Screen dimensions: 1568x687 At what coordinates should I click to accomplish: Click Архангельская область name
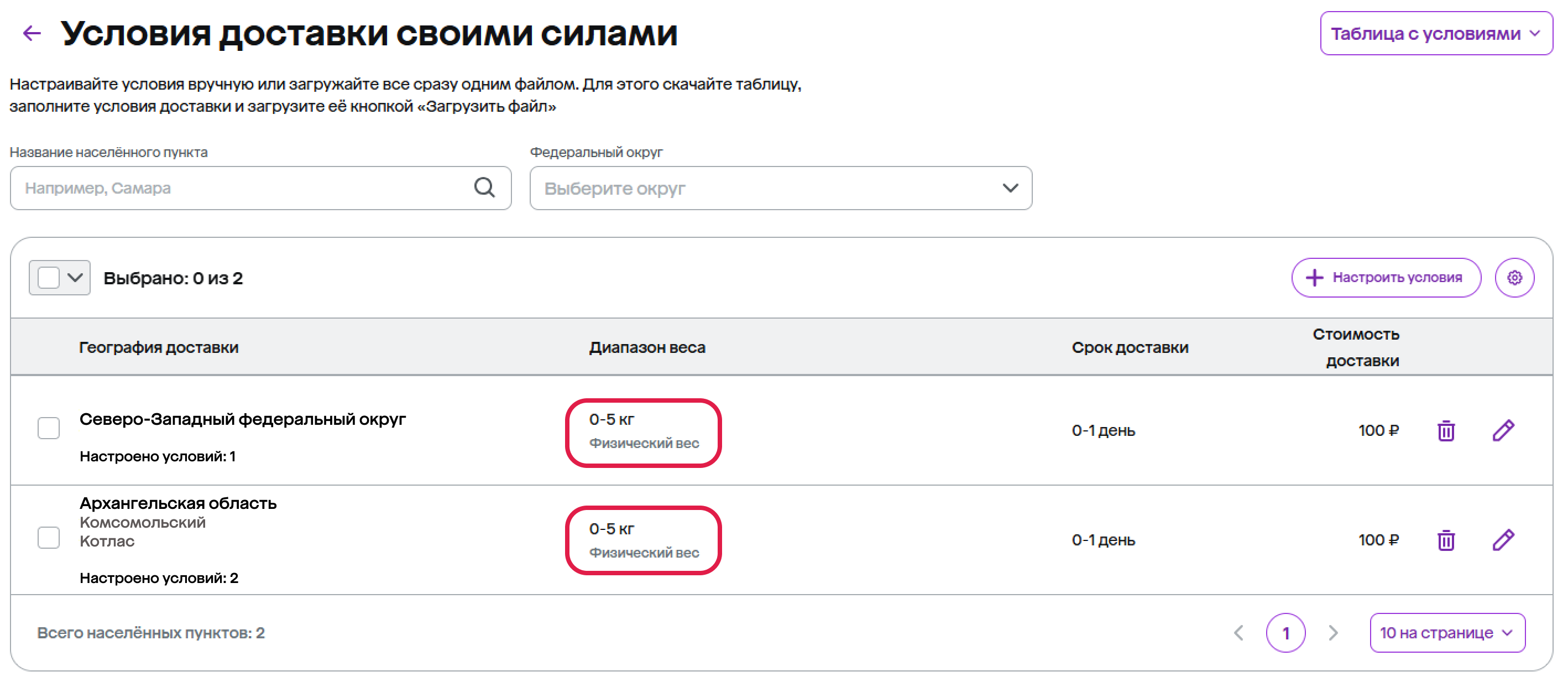click(177, 503)
